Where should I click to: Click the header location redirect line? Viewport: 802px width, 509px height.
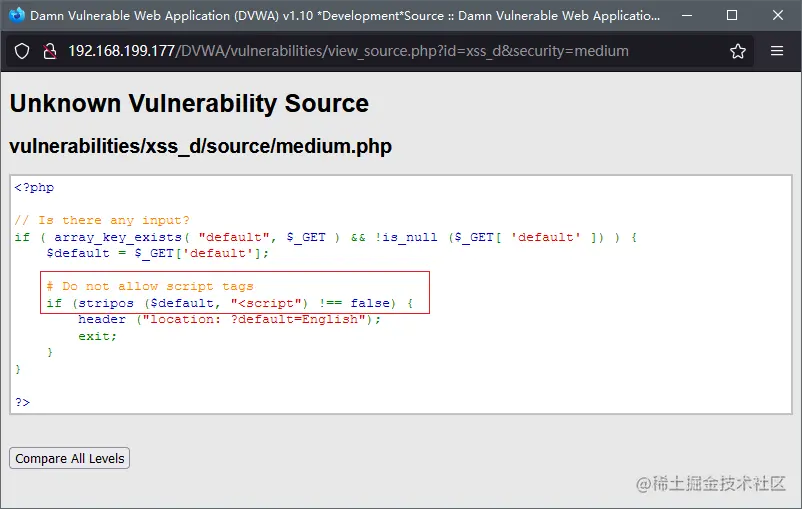point(230,320)
